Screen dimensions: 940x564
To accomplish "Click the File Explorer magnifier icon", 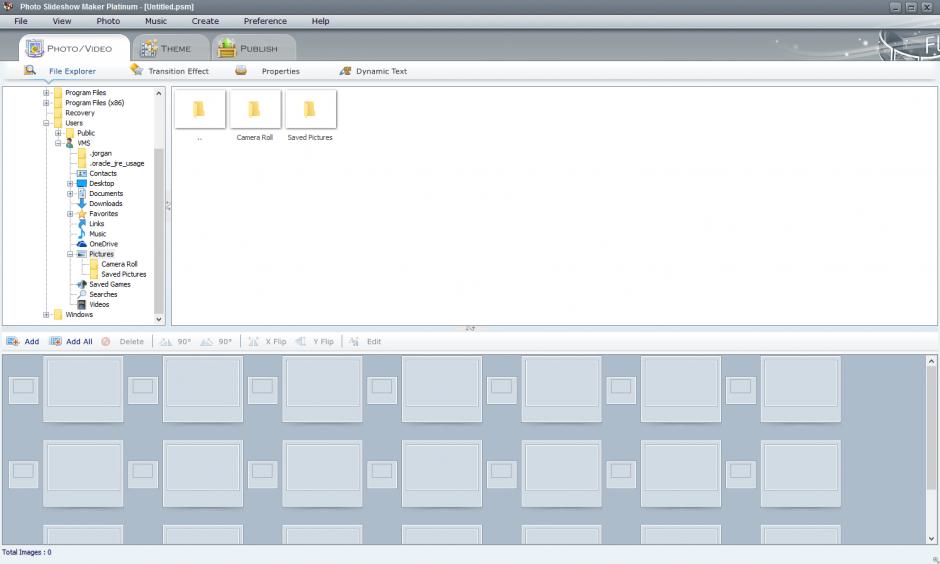I will click(x=30, y=71).
